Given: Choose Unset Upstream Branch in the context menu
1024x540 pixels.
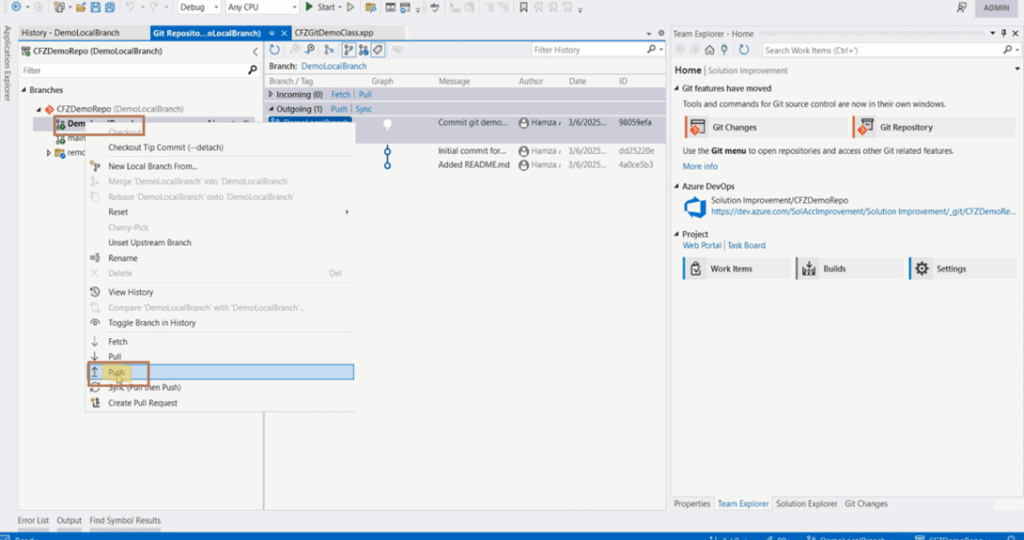Looking at the screenshot, I should [221, 242].
